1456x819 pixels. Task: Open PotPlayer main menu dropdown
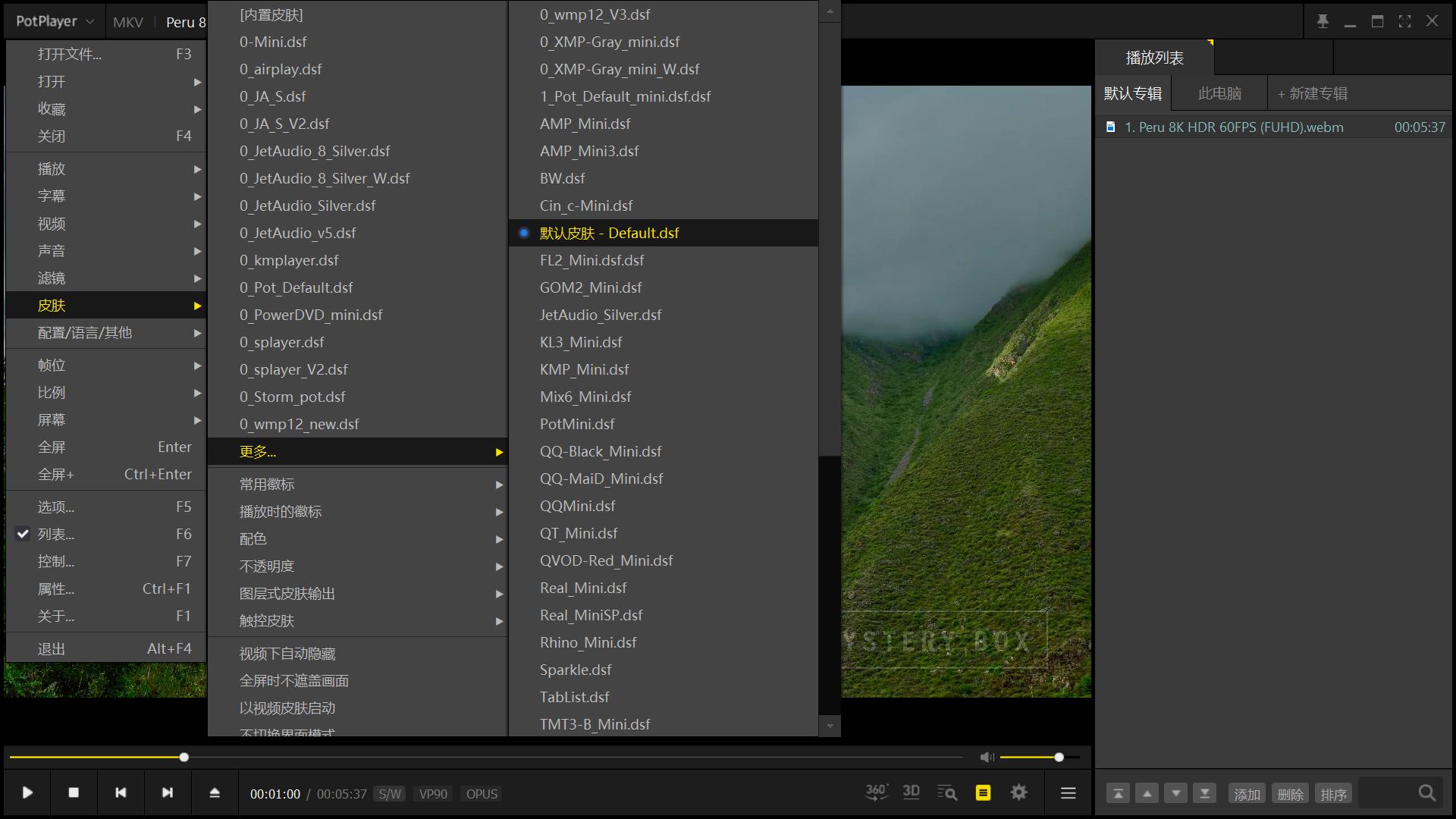pyautogui.click(x=55, y=21)
